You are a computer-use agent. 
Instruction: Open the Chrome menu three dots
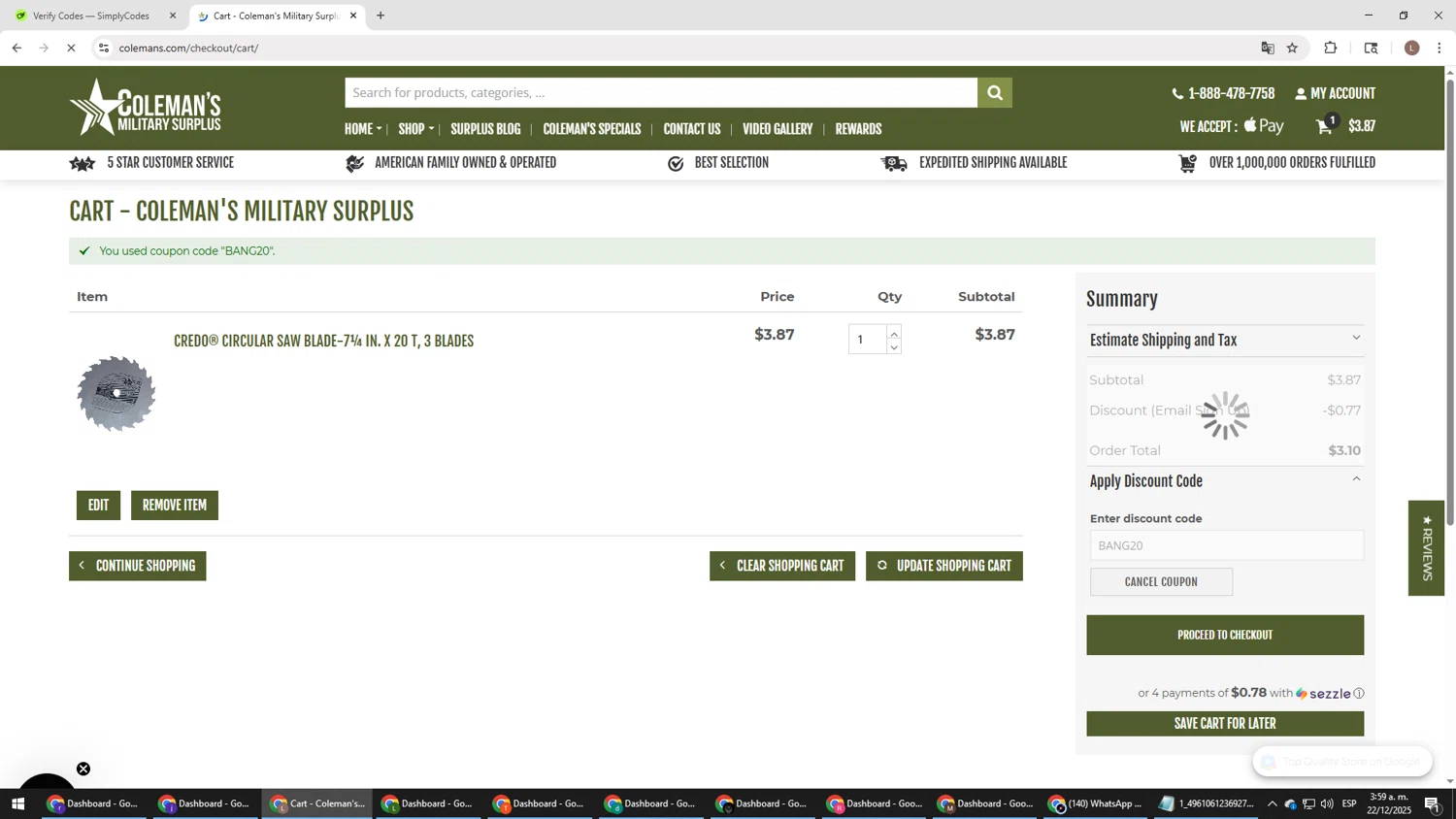pyautogui.click(x=1439, y=48)
